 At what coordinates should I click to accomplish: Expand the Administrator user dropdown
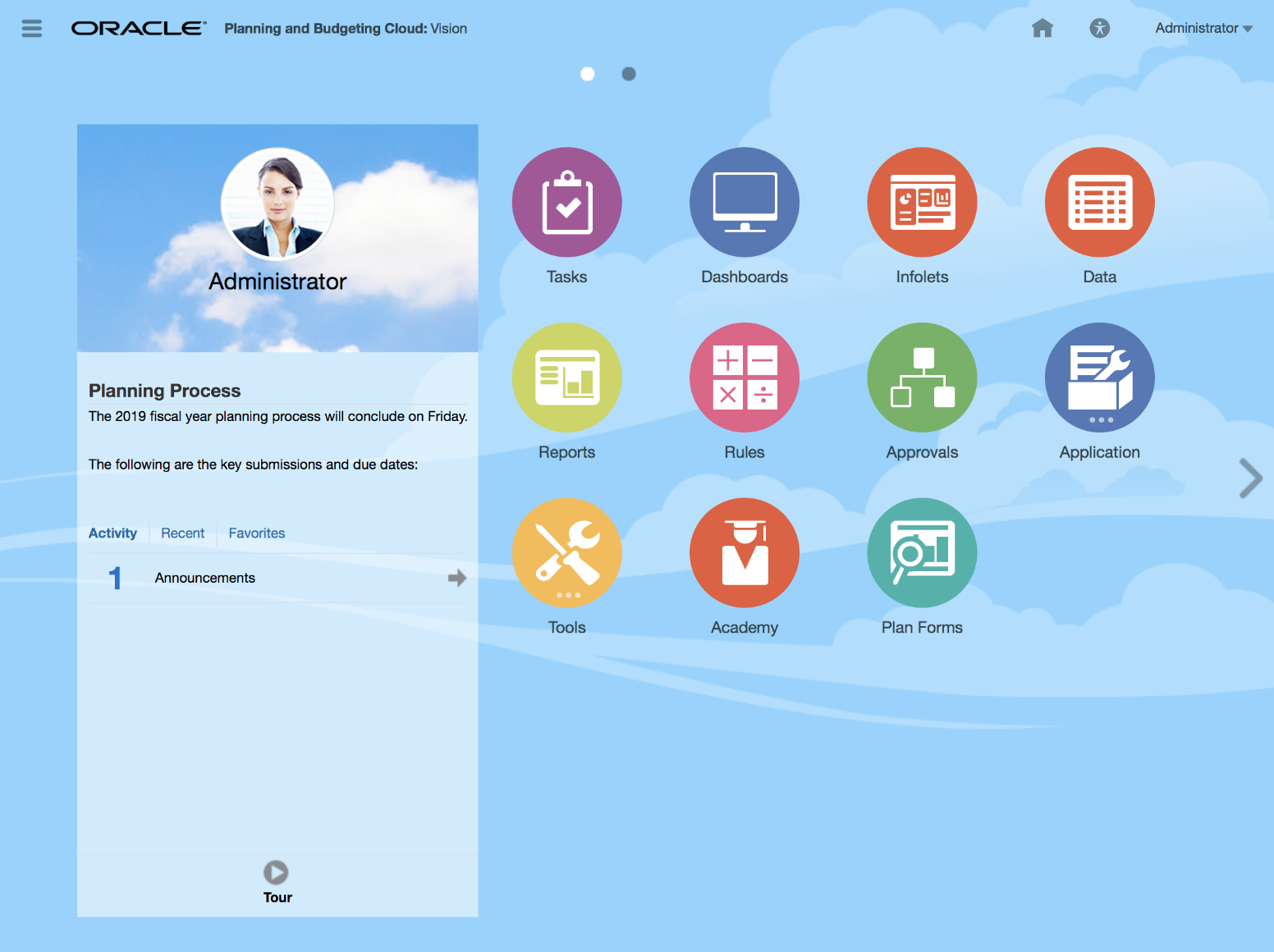[1203, 28]
